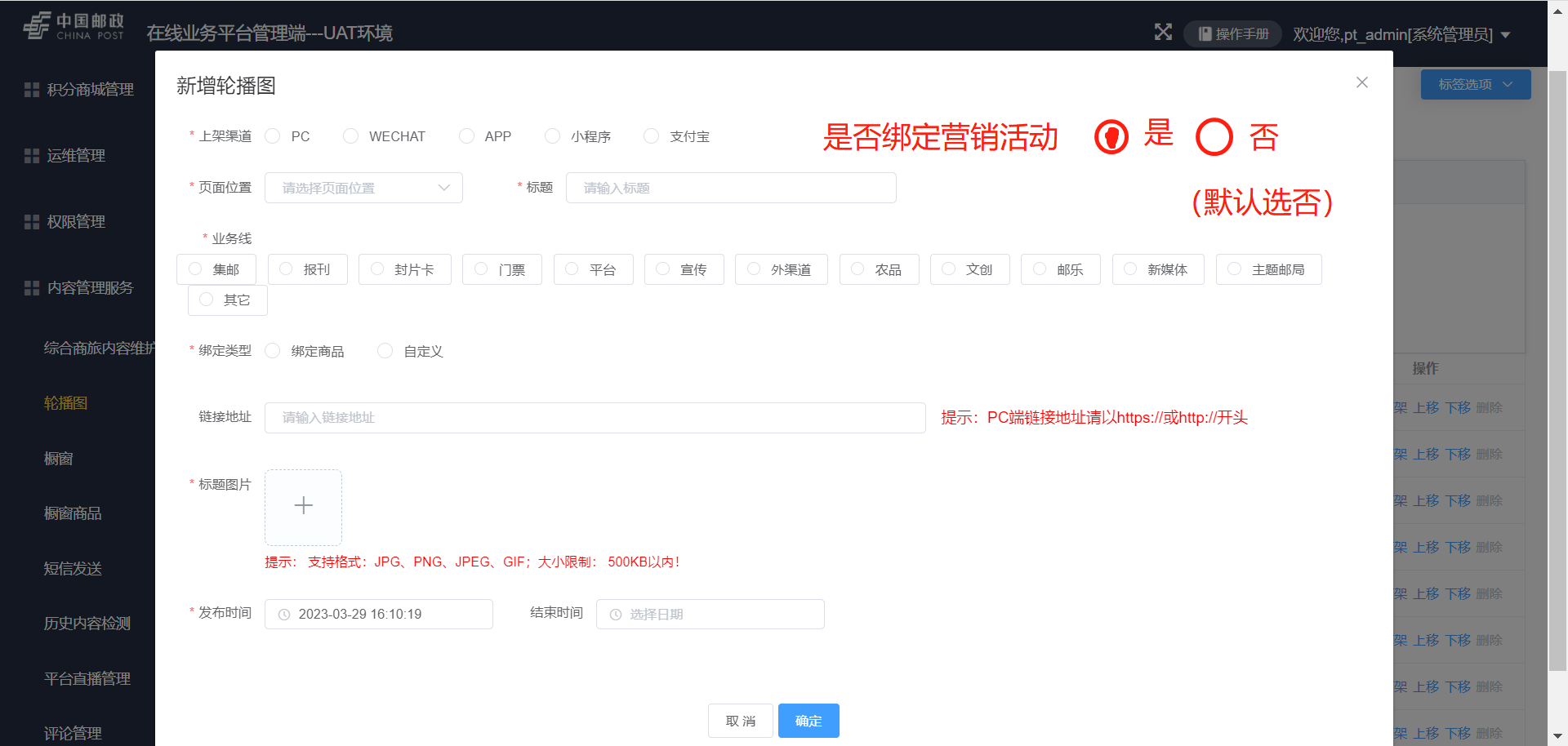The image size is (1568, 746).
Task: Choose 门票 business line option
Action: click(502, 269)
